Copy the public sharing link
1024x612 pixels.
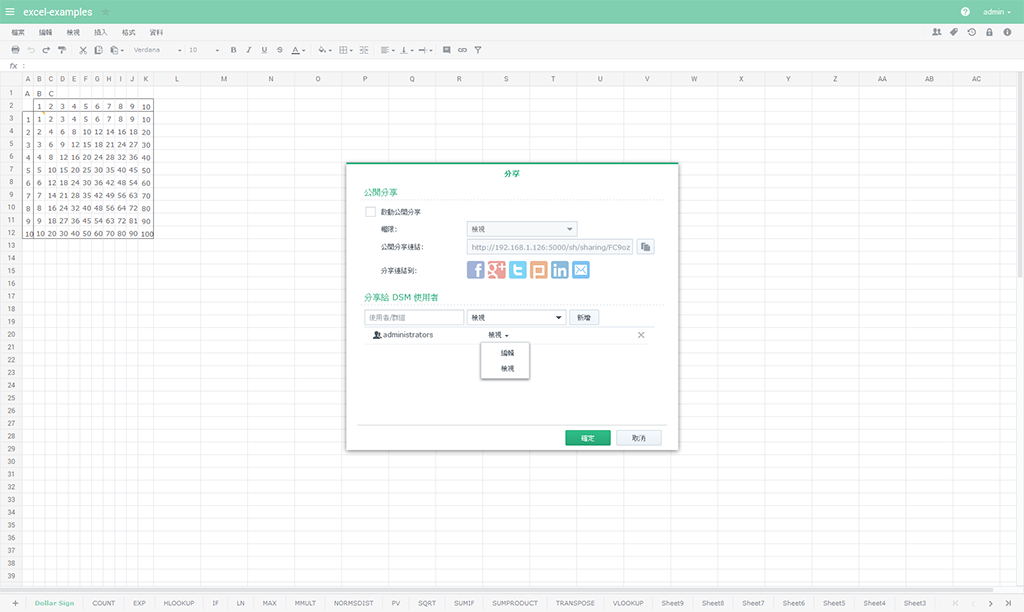click(x=645, y=247)
